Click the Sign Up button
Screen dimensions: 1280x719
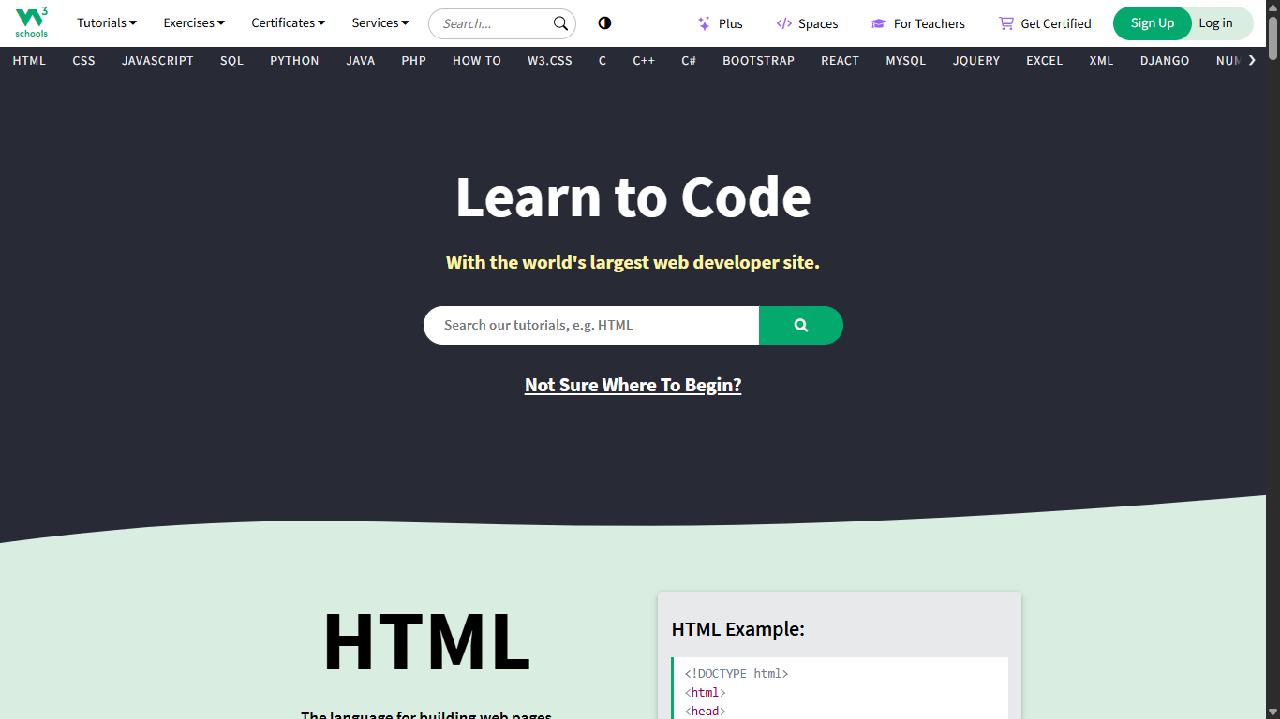1152,23
